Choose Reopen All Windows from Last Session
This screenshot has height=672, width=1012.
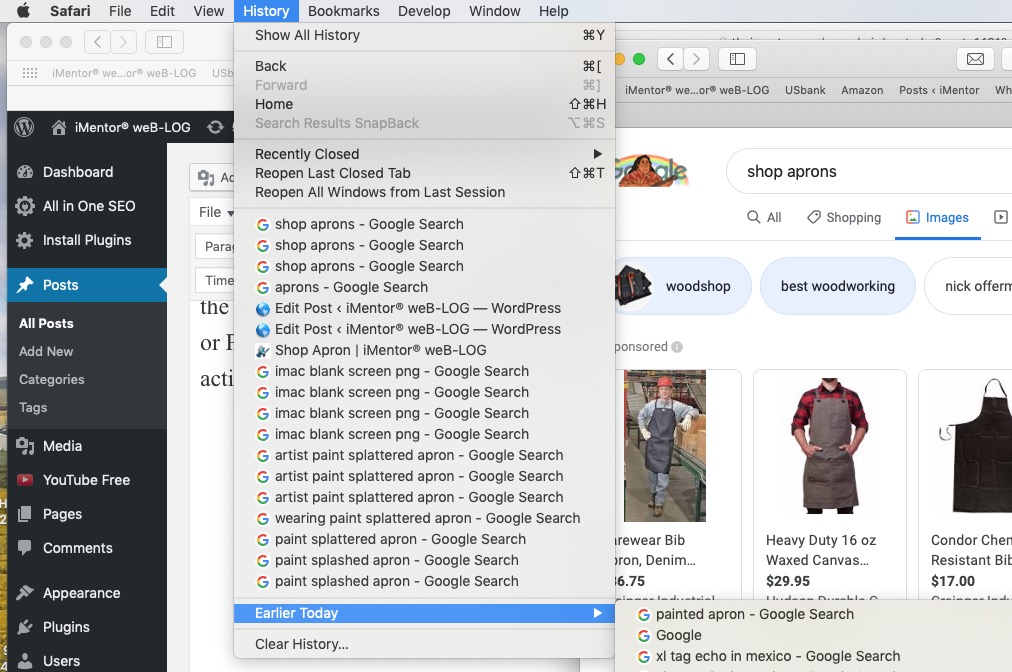tap(424, 192)
